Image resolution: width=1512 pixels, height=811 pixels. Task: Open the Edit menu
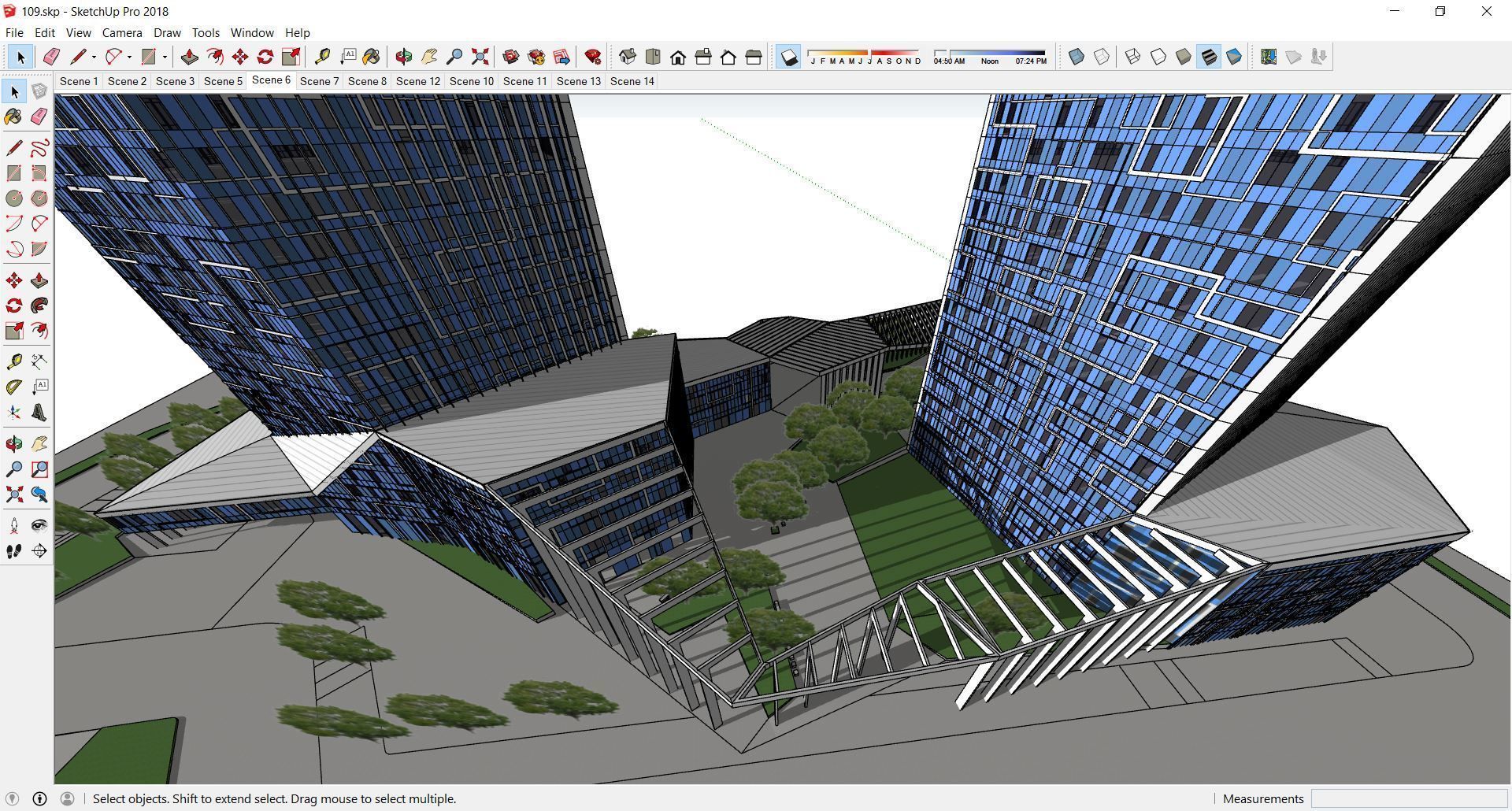point(45,33)
